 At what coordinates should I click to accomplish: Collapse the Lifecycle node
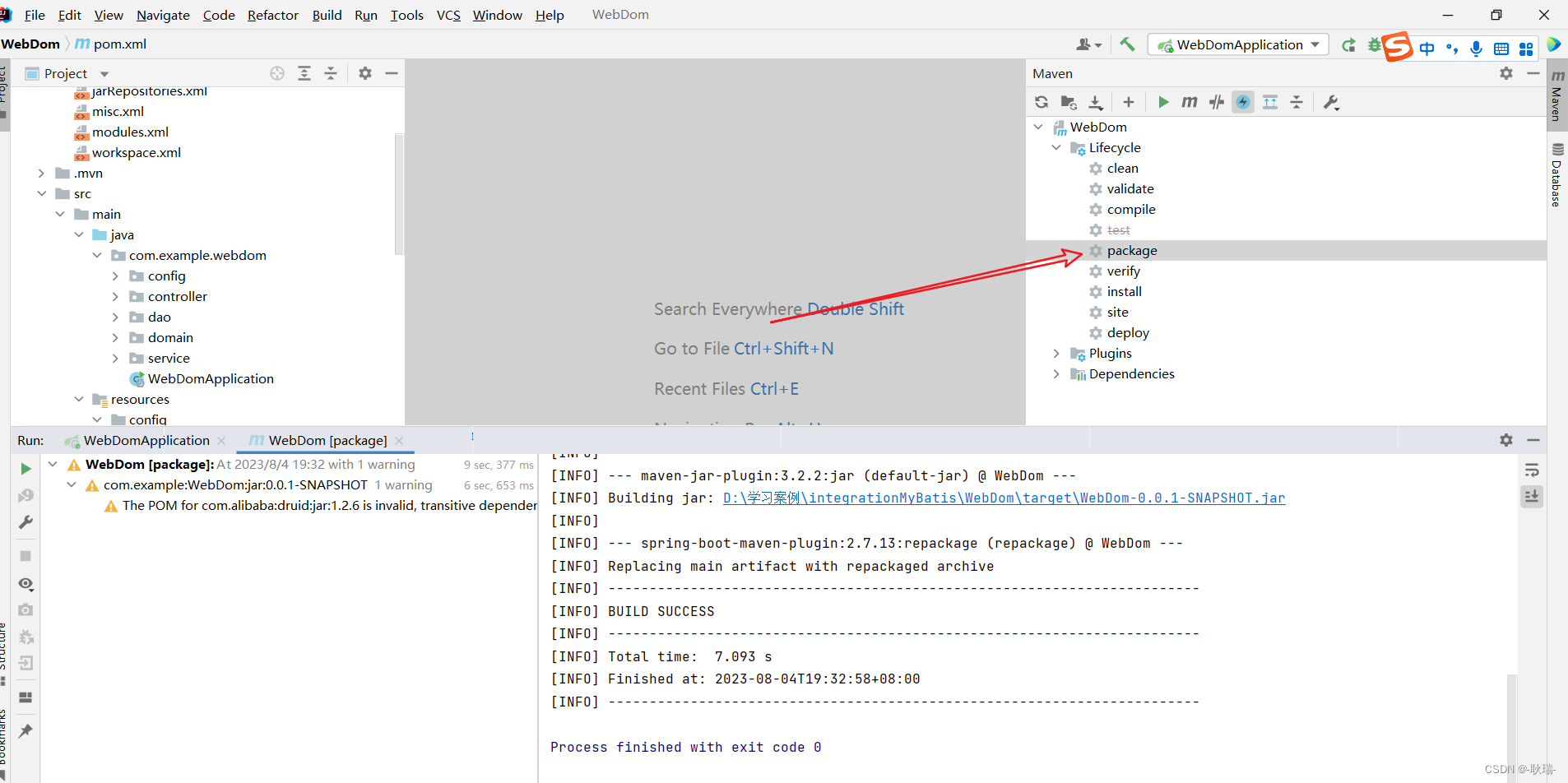pos(1056,147)
